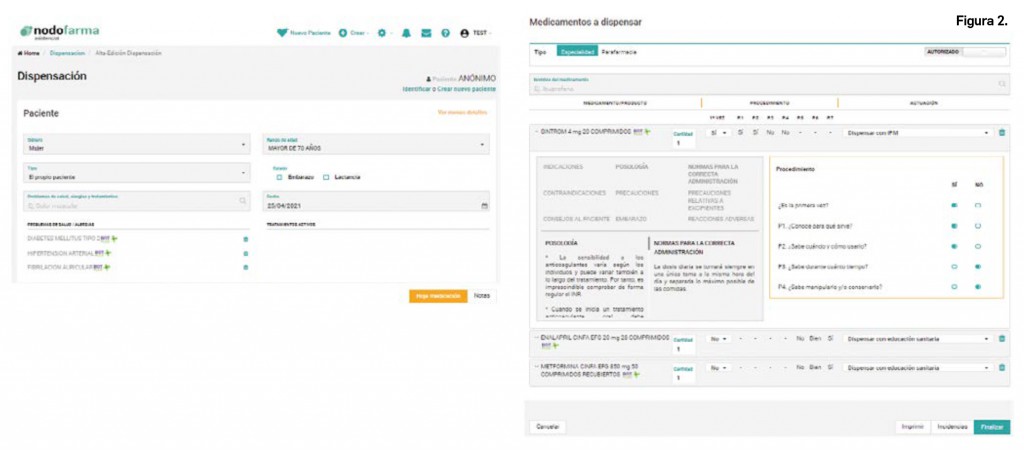Screen dimensions: 1024x451
Task: Select NO for '¿Es la primera vez?'
Action: [x=977, y=205]
